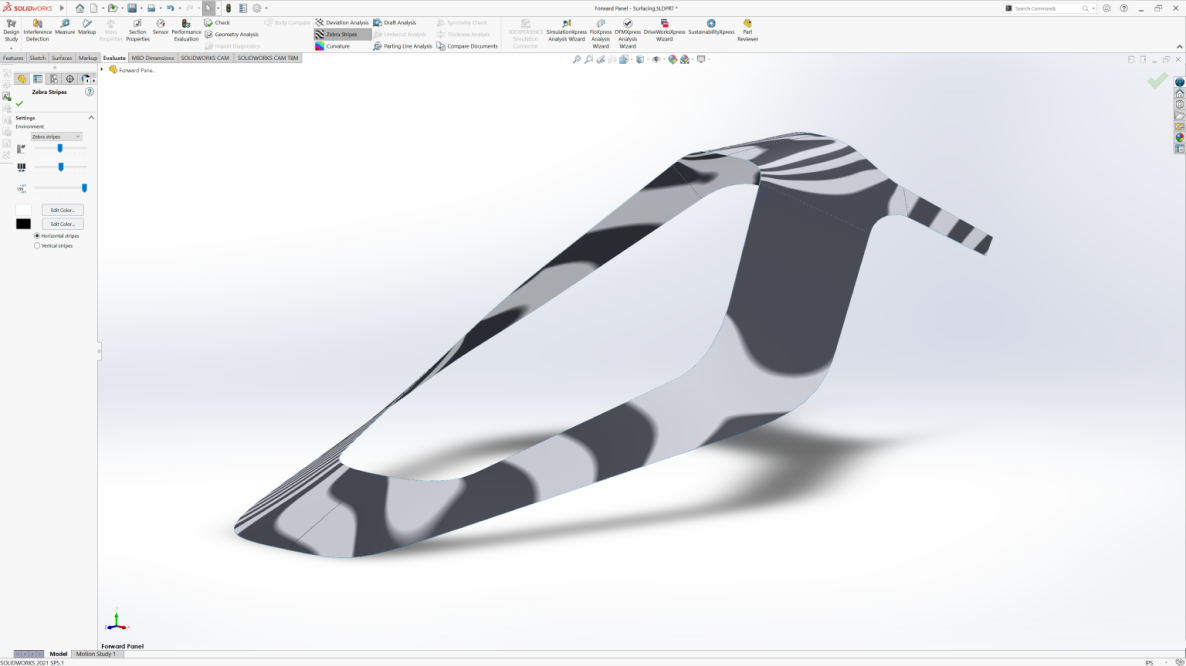Open the Save button dropdown arrow

140,8
